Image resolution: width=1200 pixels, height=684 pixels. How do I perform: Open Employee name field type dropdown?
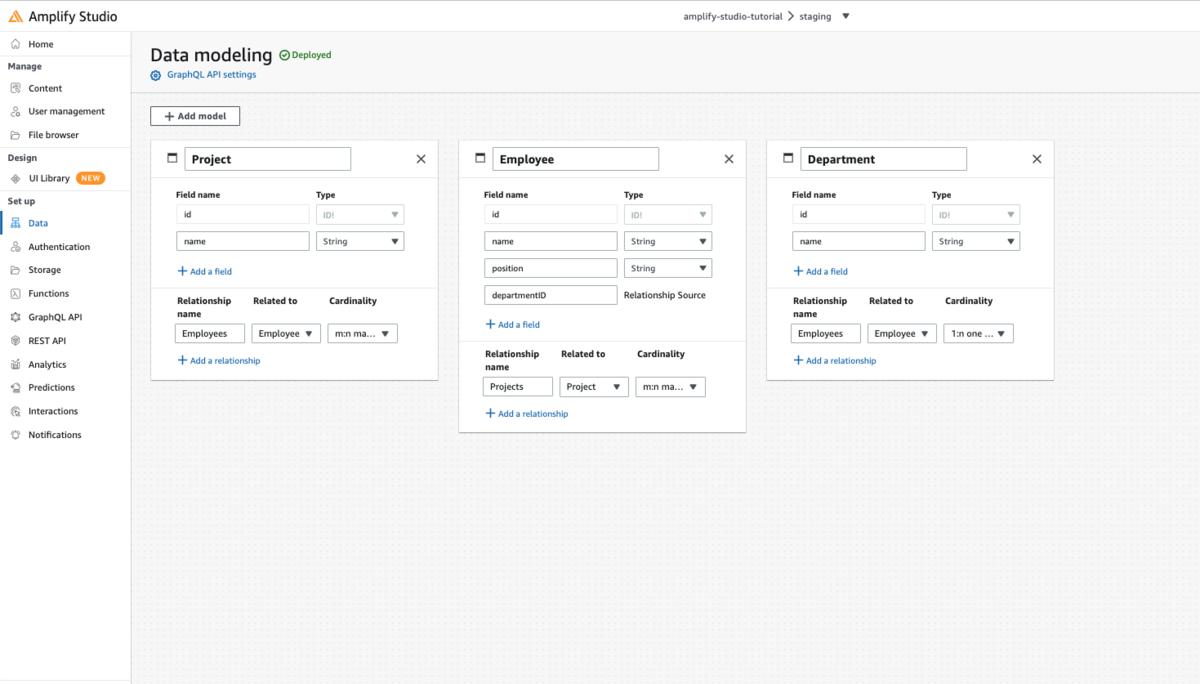pos(668,241)
